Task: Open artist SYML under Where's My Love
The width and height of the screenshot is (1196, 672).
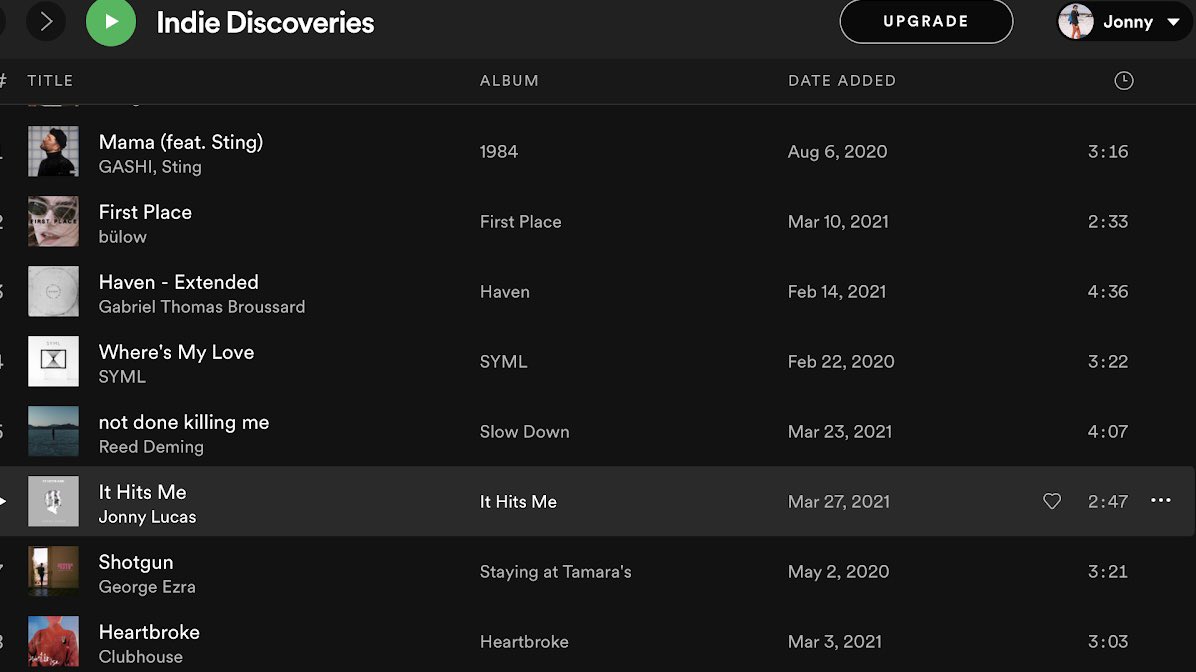Action: click(122, 377)
